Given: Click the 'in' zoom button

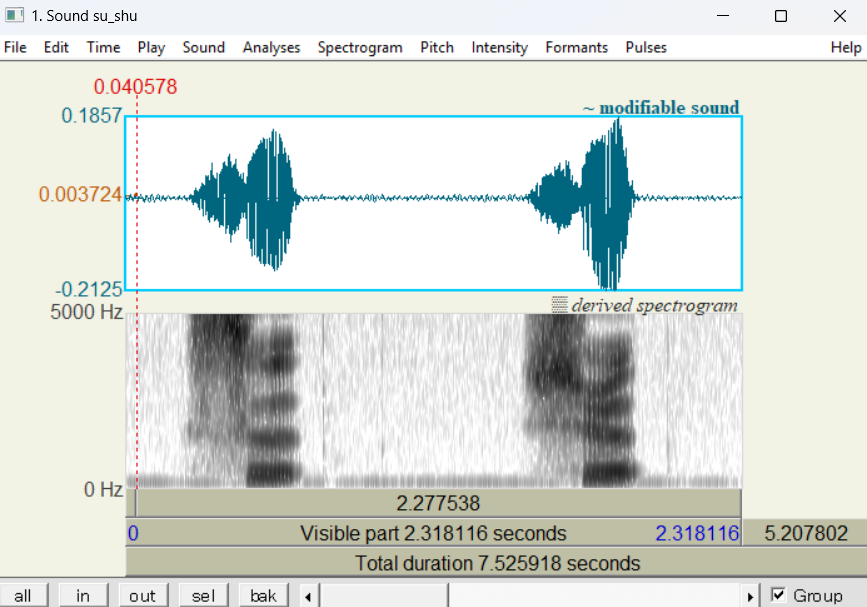Looking at the screenshot, I should pos(83,595).
